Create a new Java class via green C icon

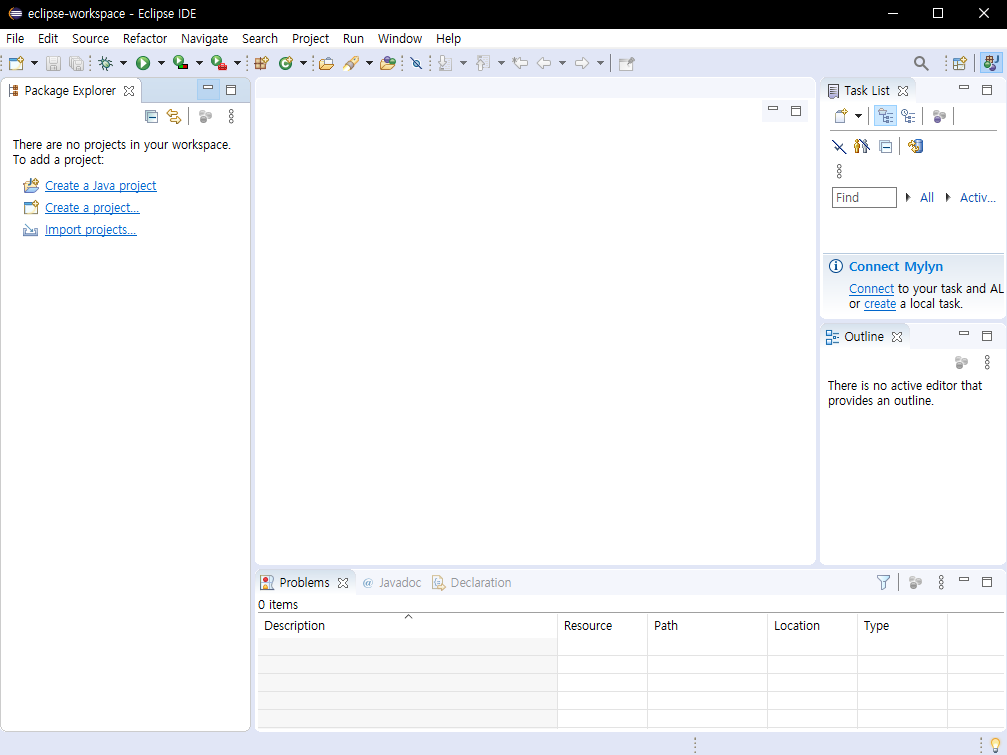(x=286, y=63)
